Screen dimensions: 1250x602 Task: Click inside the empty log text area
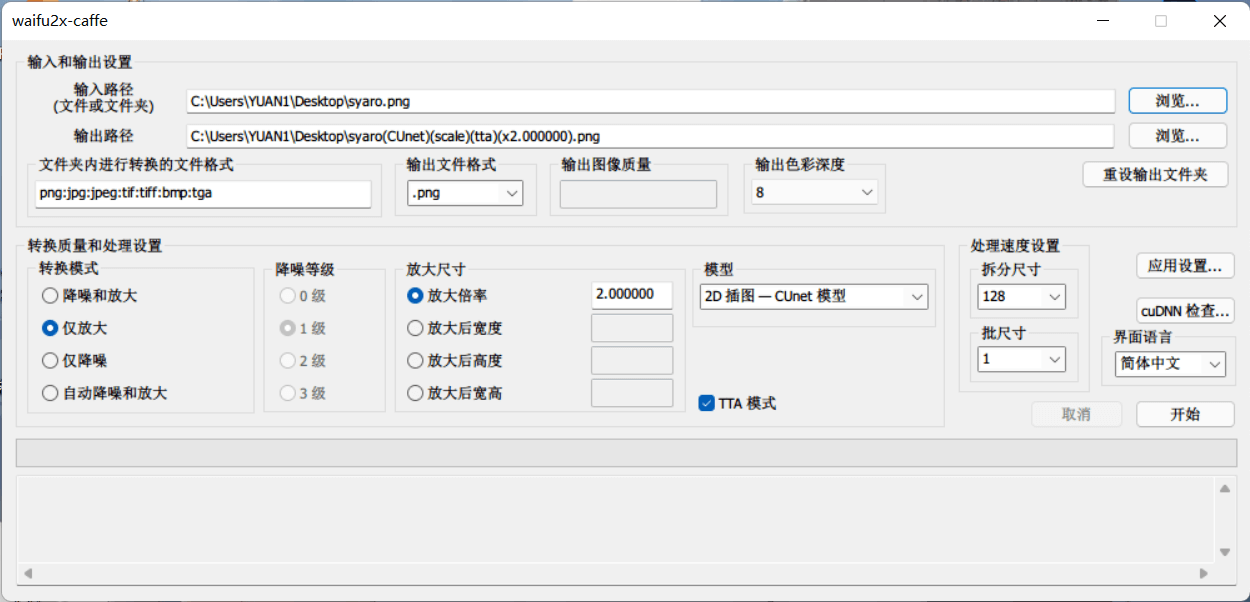click(x=615, y=519)
